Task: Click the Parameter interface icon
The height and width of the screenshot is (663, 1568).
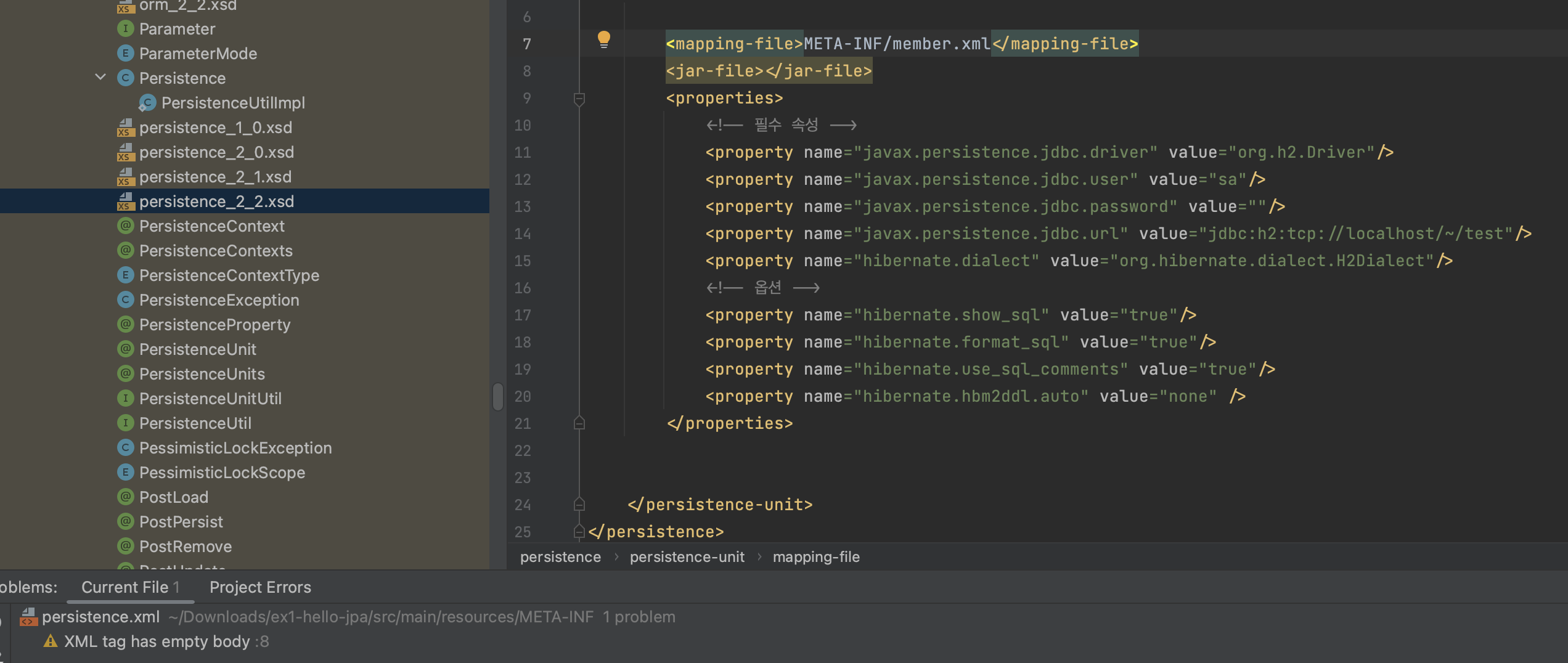Action: tap(126, 28)
